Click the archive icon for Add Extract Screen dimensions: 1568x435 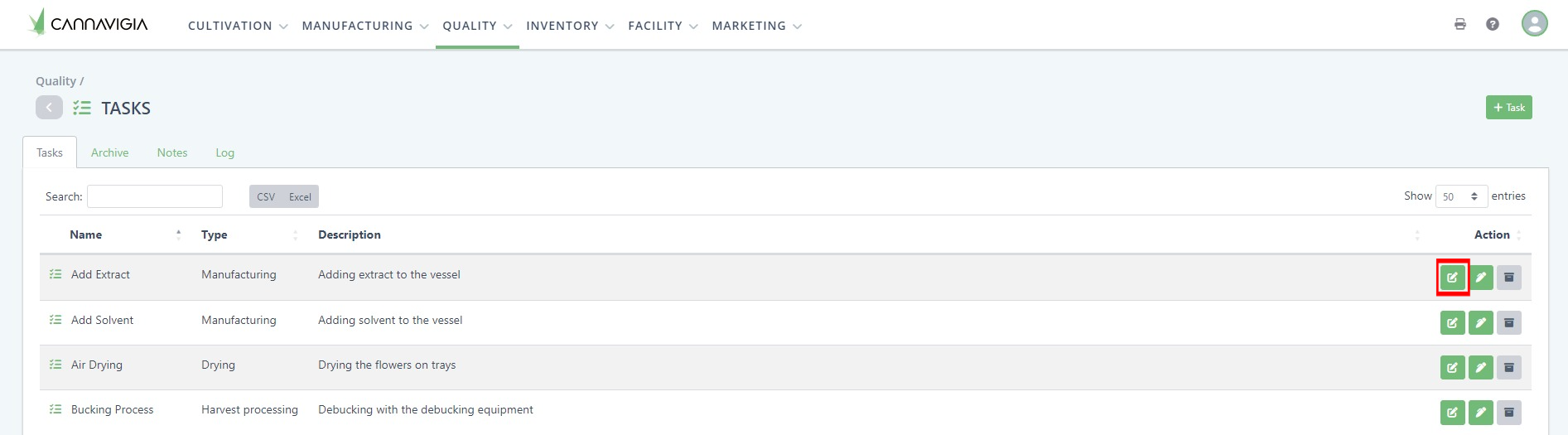point(1508,278)
